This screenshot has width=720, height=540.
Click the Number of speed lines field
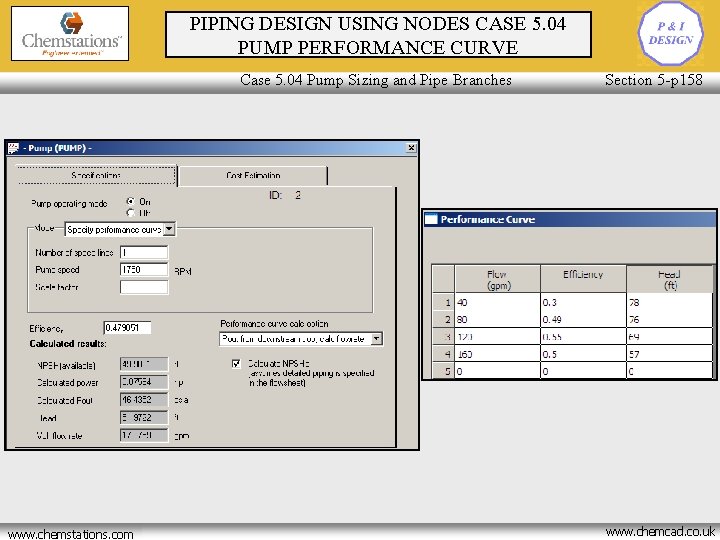tap(144, 253)
